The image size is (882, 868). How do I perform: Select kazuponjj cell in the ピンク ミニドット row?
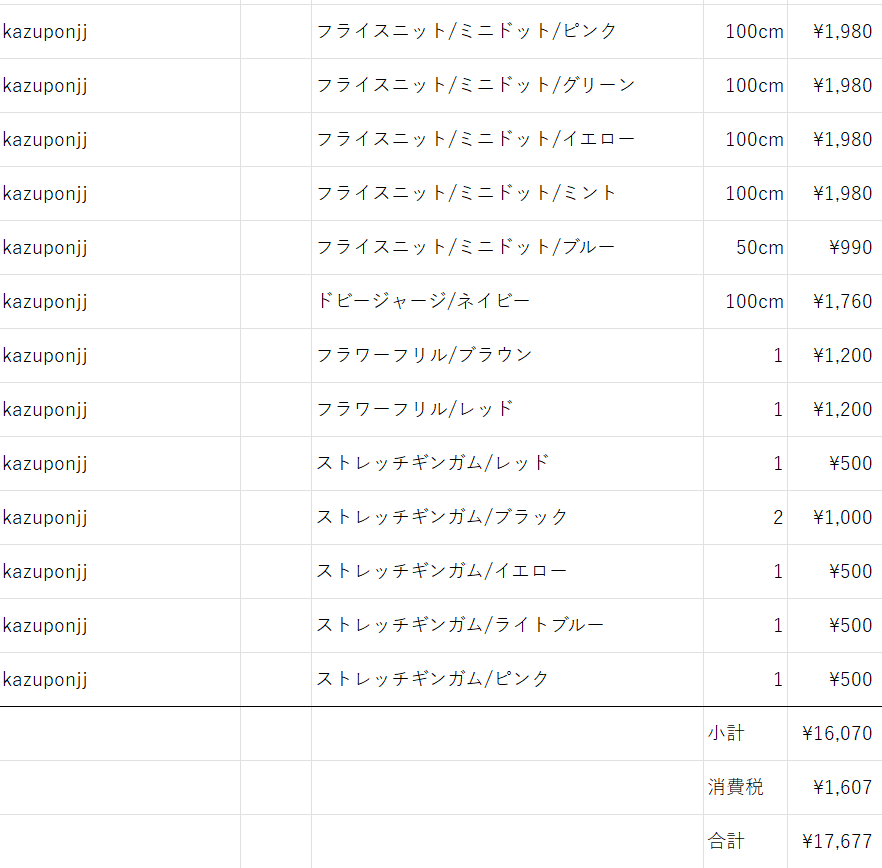point(120,32)
